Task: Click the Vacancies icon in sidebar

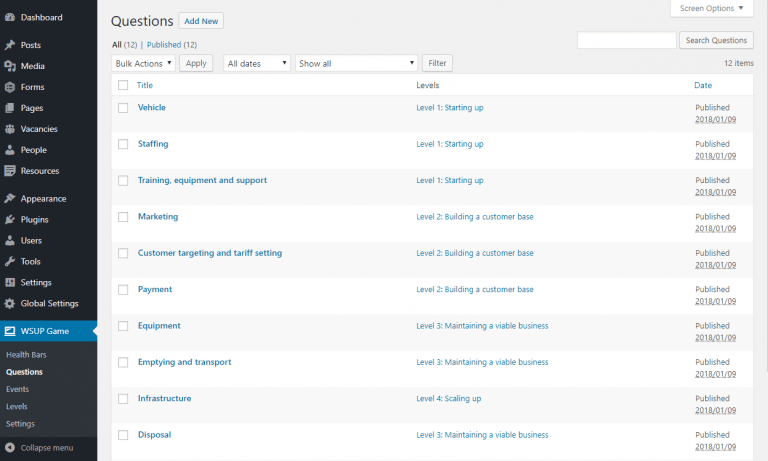Action: coord(10,129)
